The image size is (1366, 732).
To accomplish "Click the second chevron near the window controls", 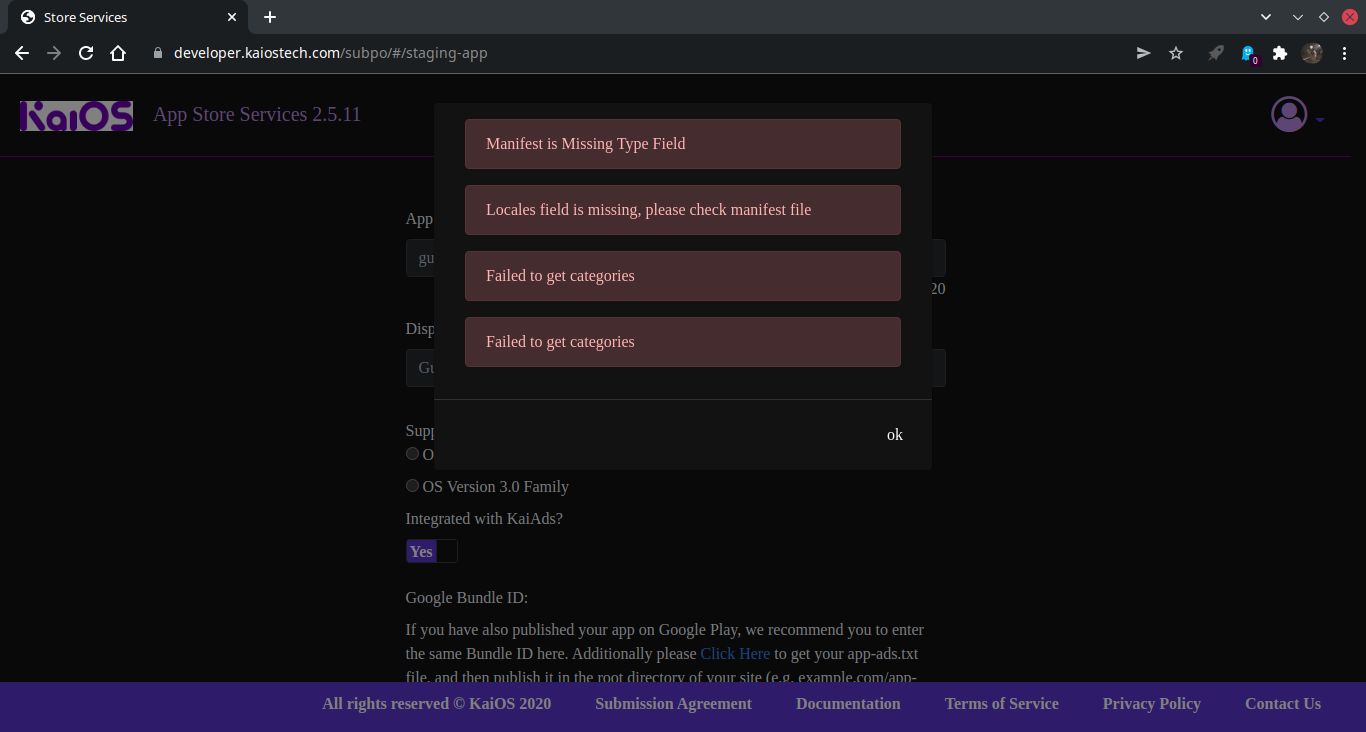I will click(1296, 16).
